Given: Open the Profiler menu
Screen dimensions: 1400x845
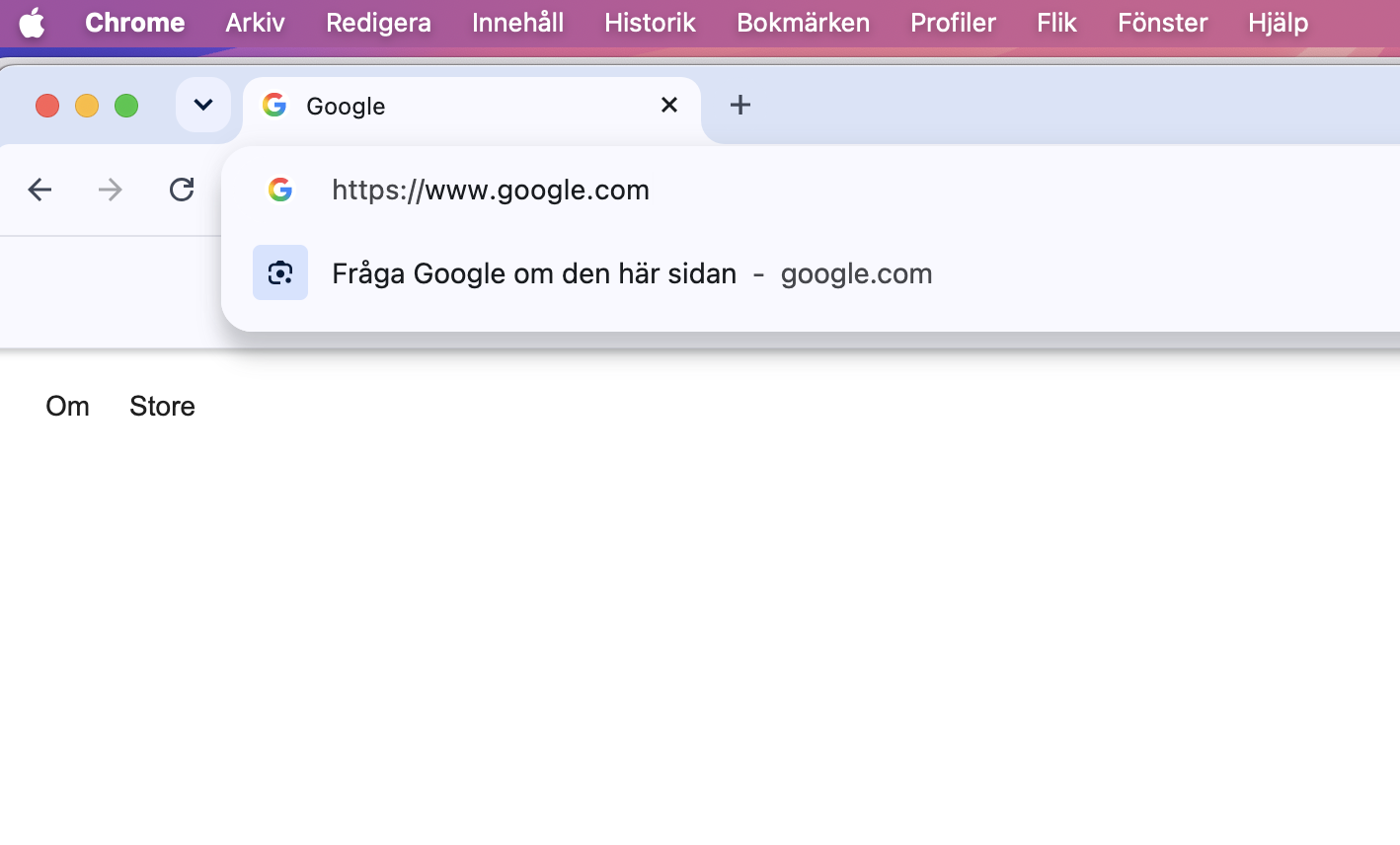Looking at the screenshot, I should pyautogui.click(x=953, y=22).
